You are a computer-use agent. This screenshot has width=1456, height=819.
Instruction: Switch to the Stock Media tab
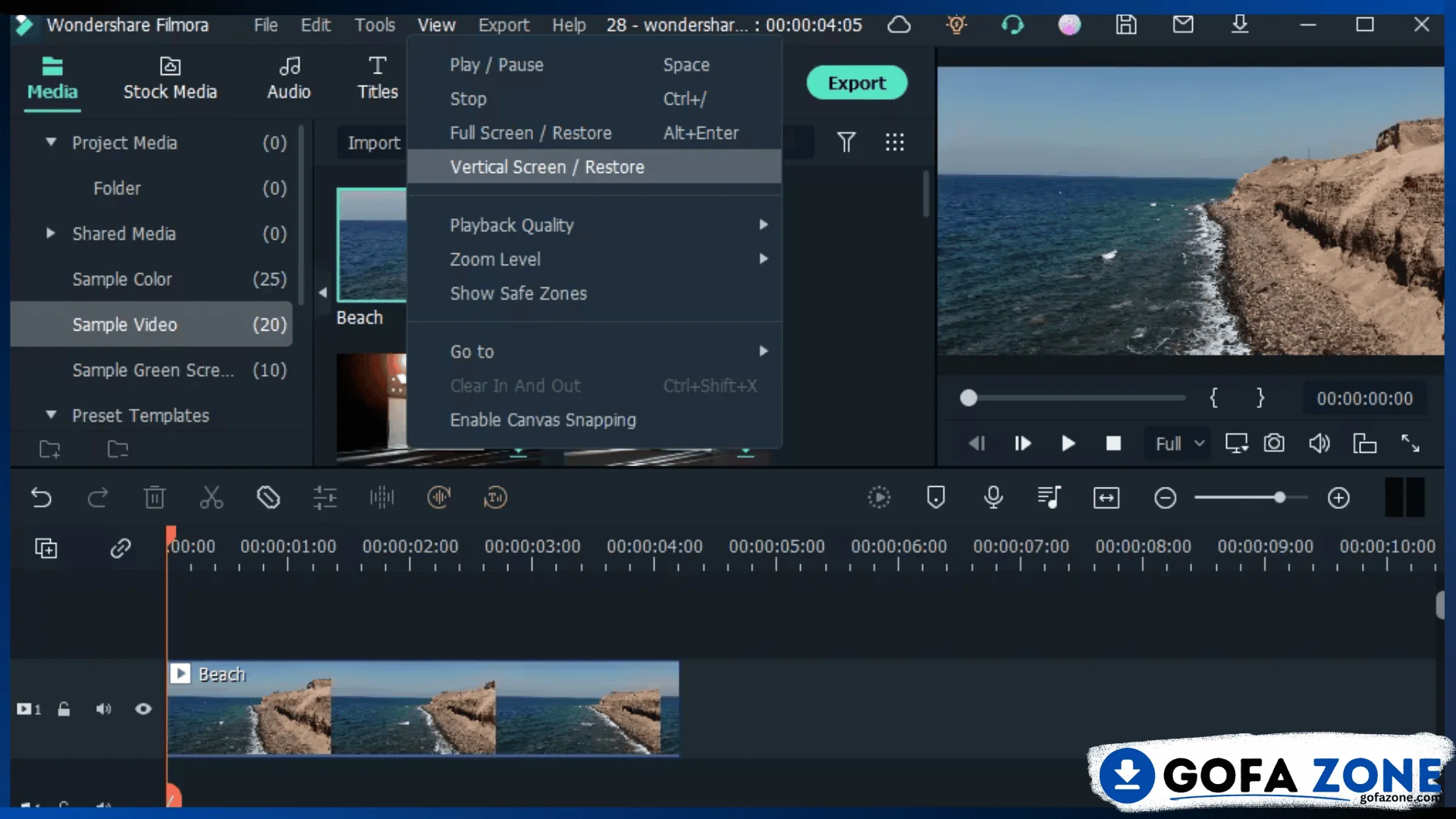click(x=170, y=78)
